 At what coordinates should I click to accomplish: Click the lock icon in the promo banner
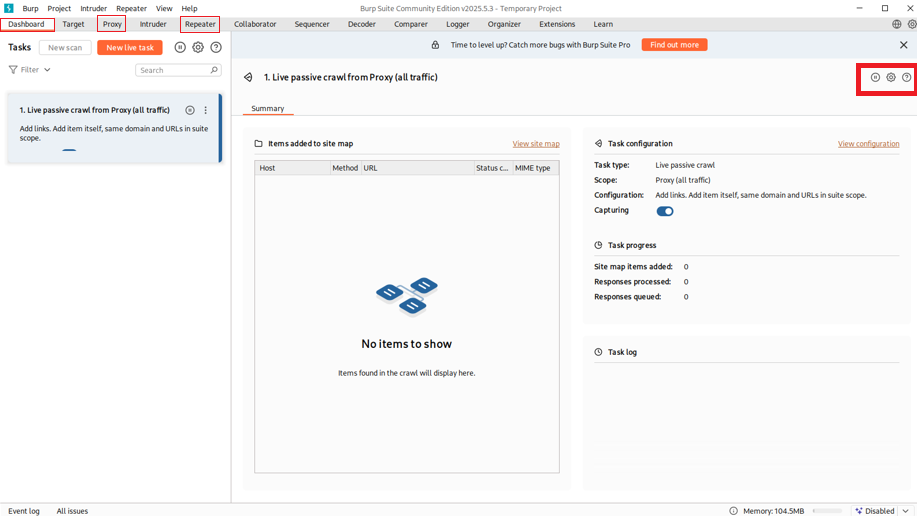point(435,44)
